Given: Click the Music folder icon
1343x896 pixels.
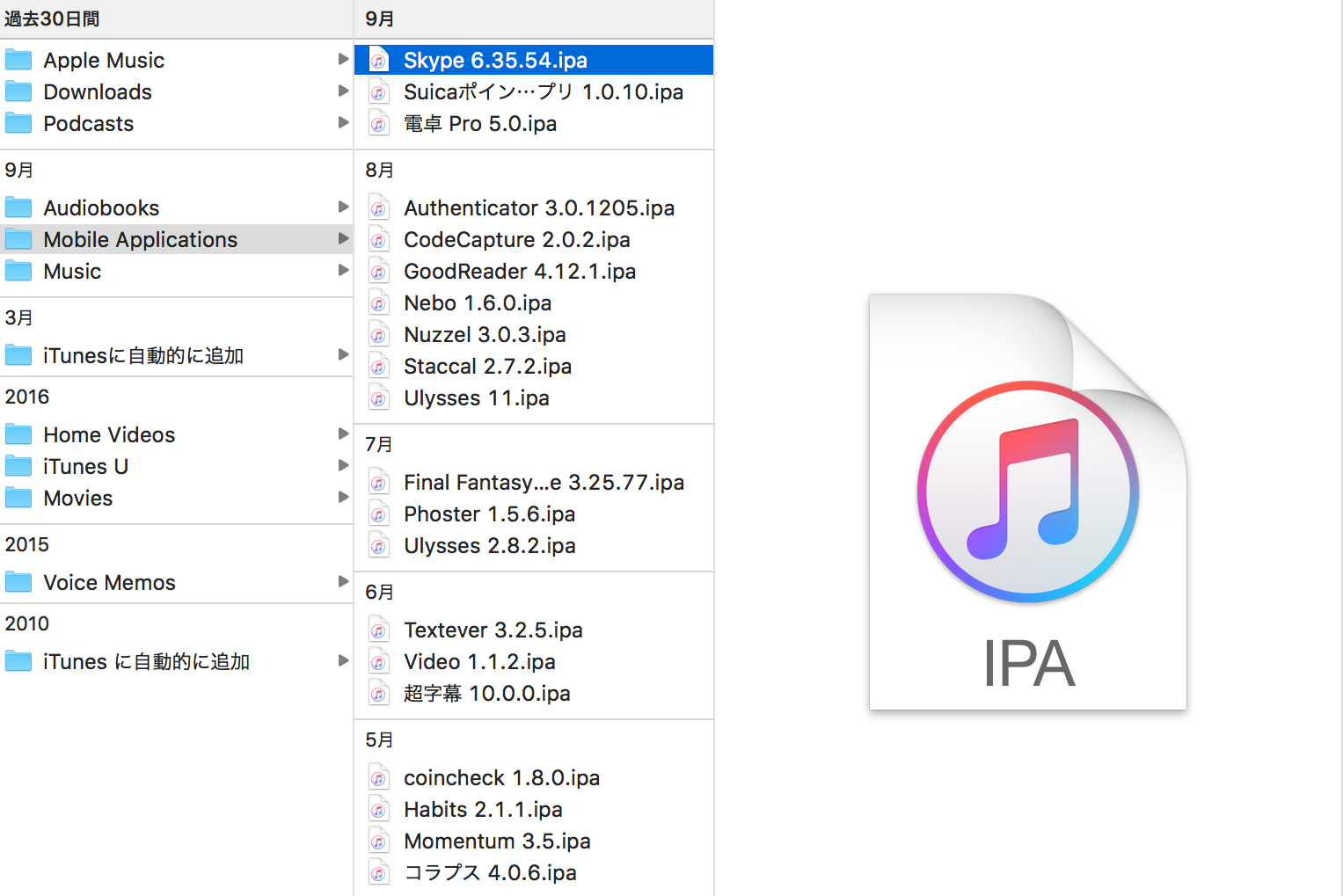Looking at the screenshot, I should click(18, 271).
